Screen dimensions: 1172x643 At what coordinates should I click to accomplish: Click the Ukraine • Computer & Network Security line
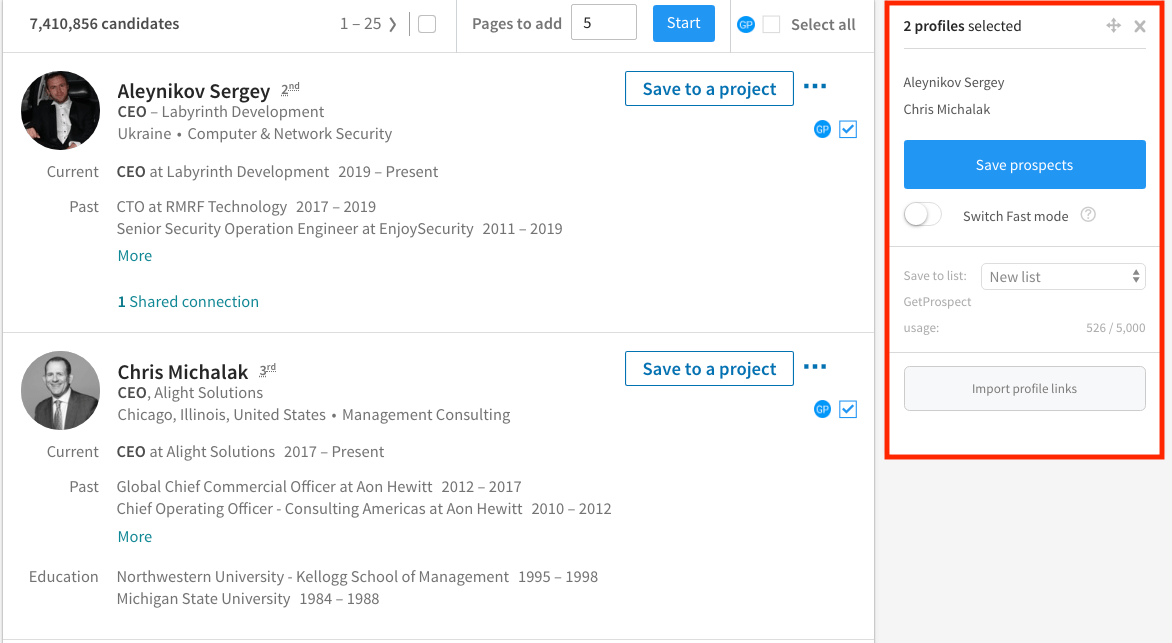[x=255, y=134]
